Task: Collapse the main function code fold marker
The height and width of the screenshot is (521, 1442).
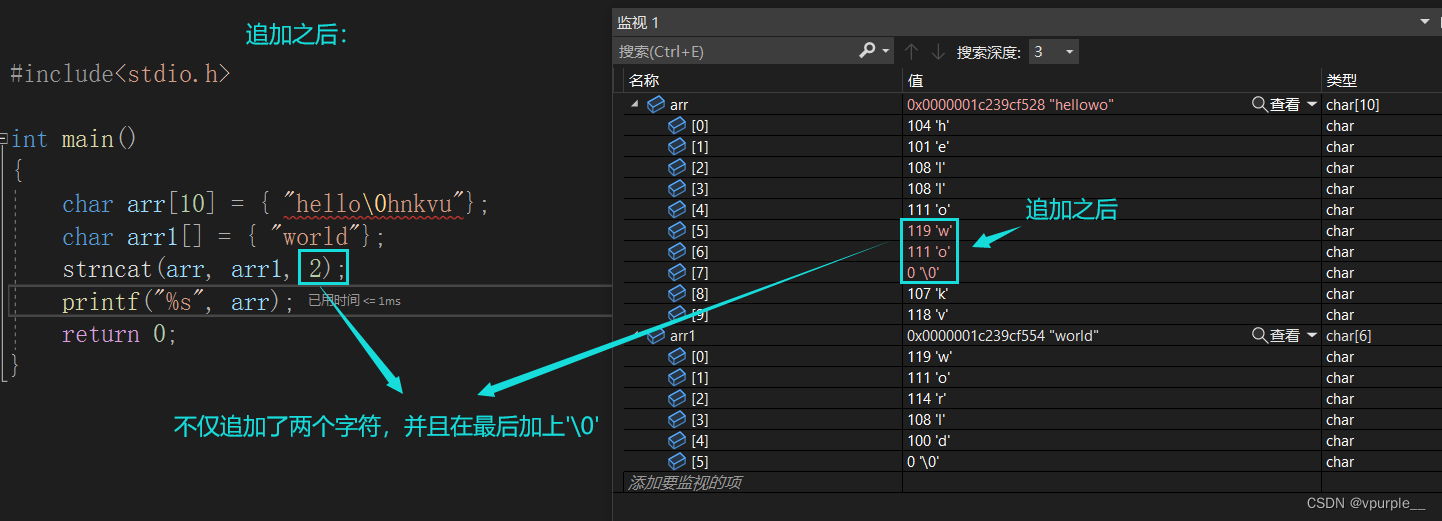Action: [4, 139]
